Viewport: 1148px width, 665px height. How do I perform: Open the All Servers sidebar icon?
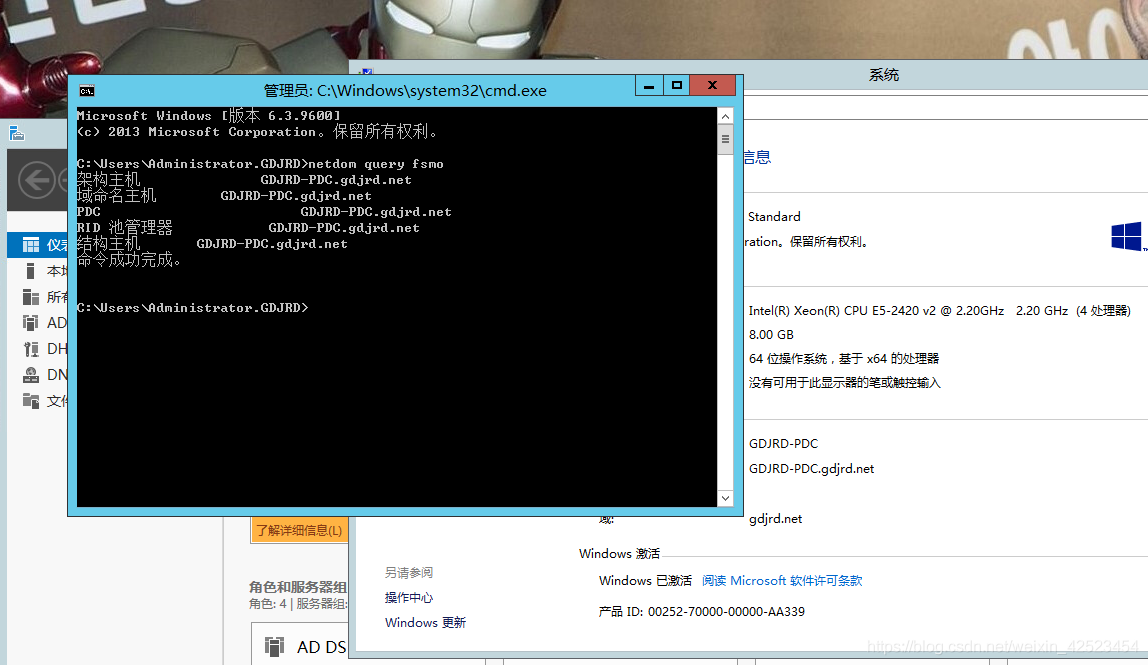[x=31, y=297]
